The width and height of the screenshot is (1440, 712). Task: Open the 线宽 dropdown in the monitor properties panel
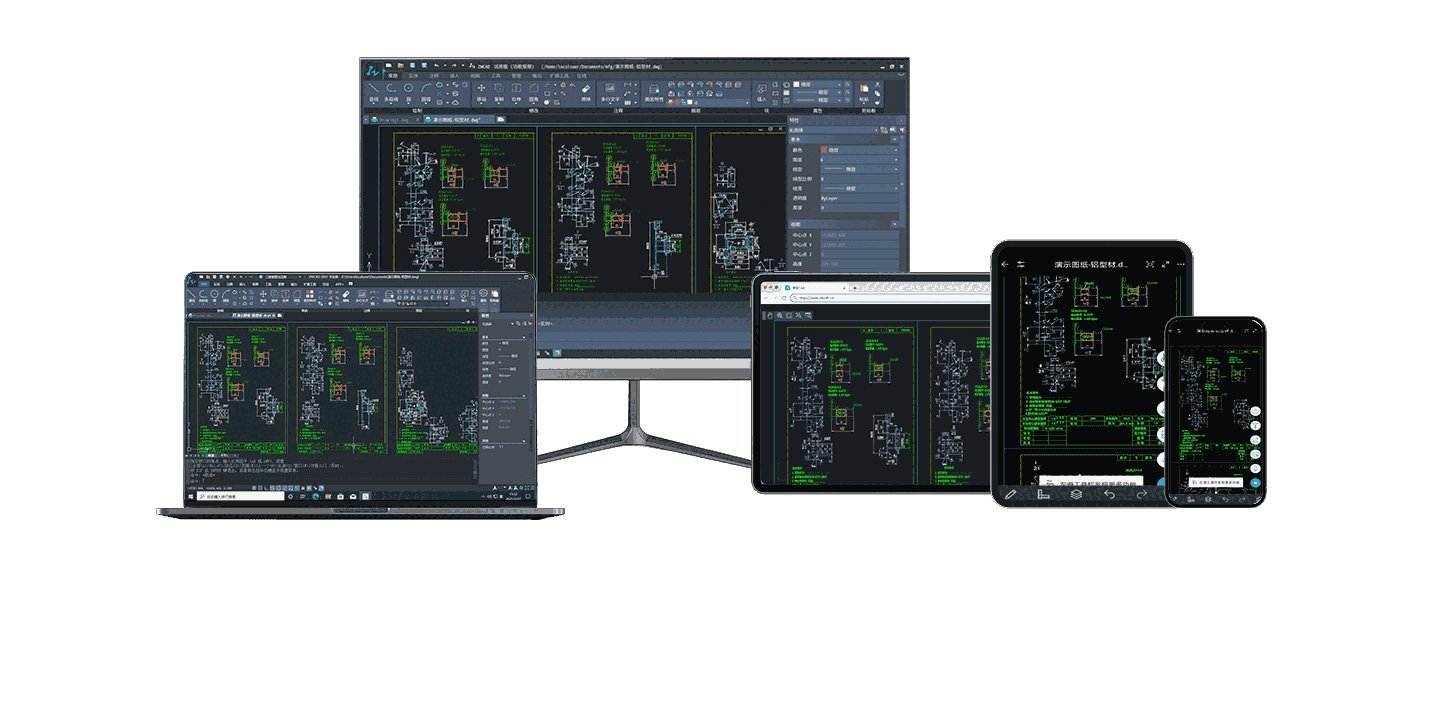pyautogui.click(x=859, y=189)
